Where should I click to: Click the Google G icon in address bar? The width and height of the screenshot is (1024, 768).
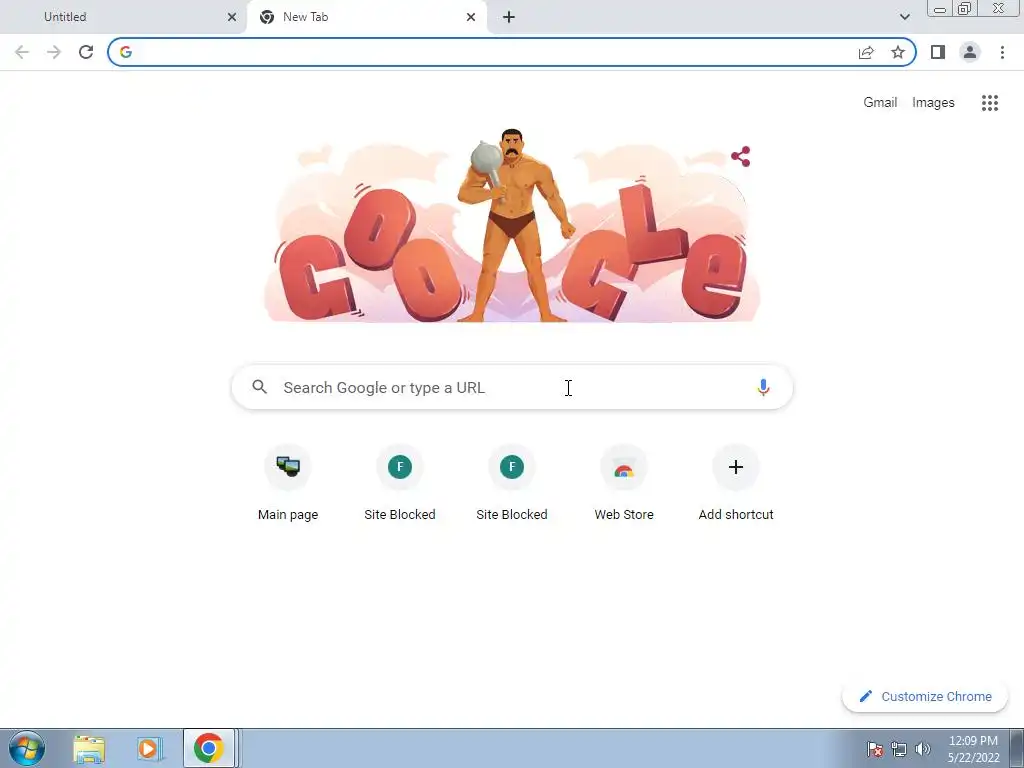coord(126,52)
